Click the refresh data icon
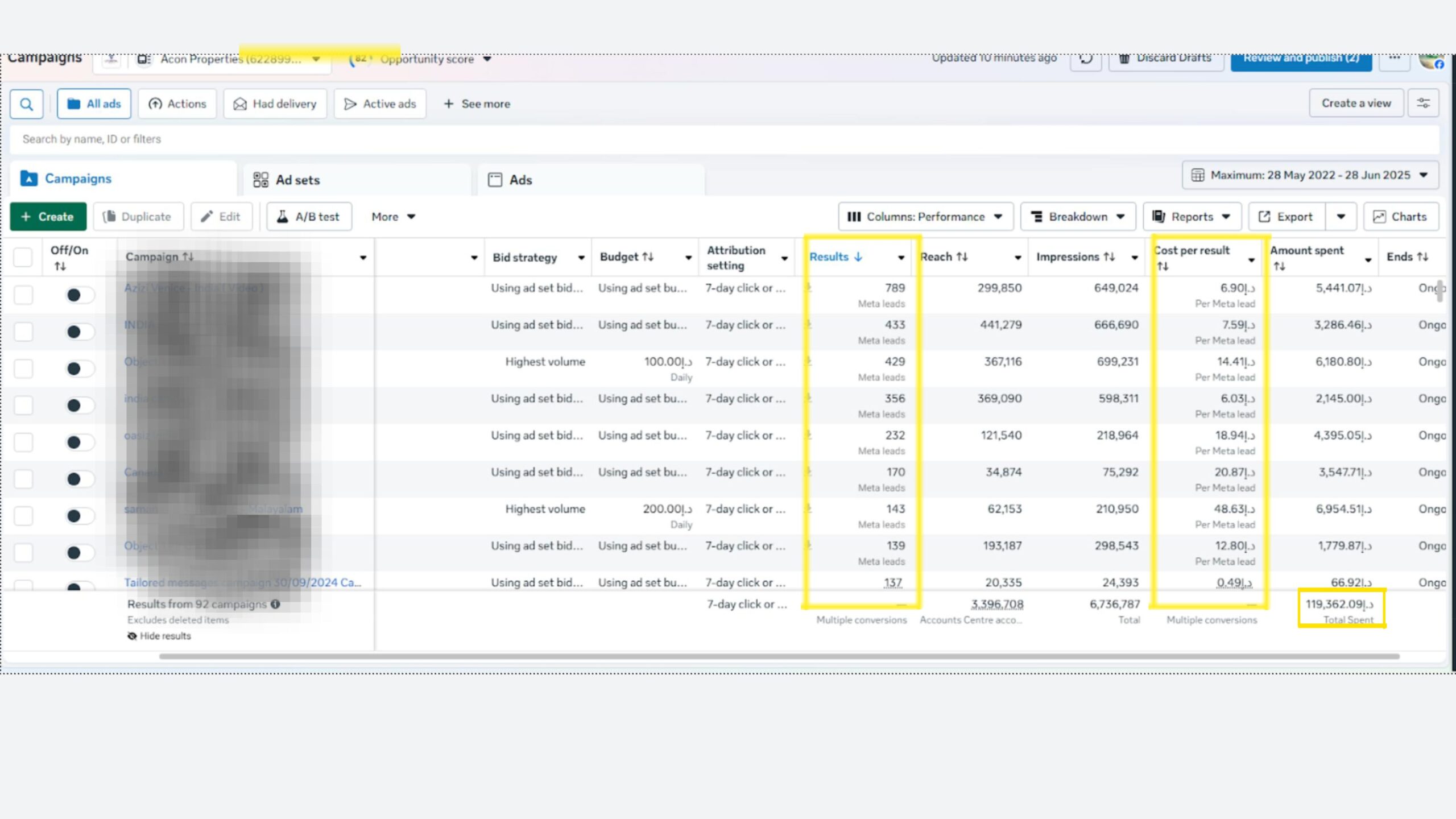This screenshot has width=1456, height=819. click(x=1085, y=59)
